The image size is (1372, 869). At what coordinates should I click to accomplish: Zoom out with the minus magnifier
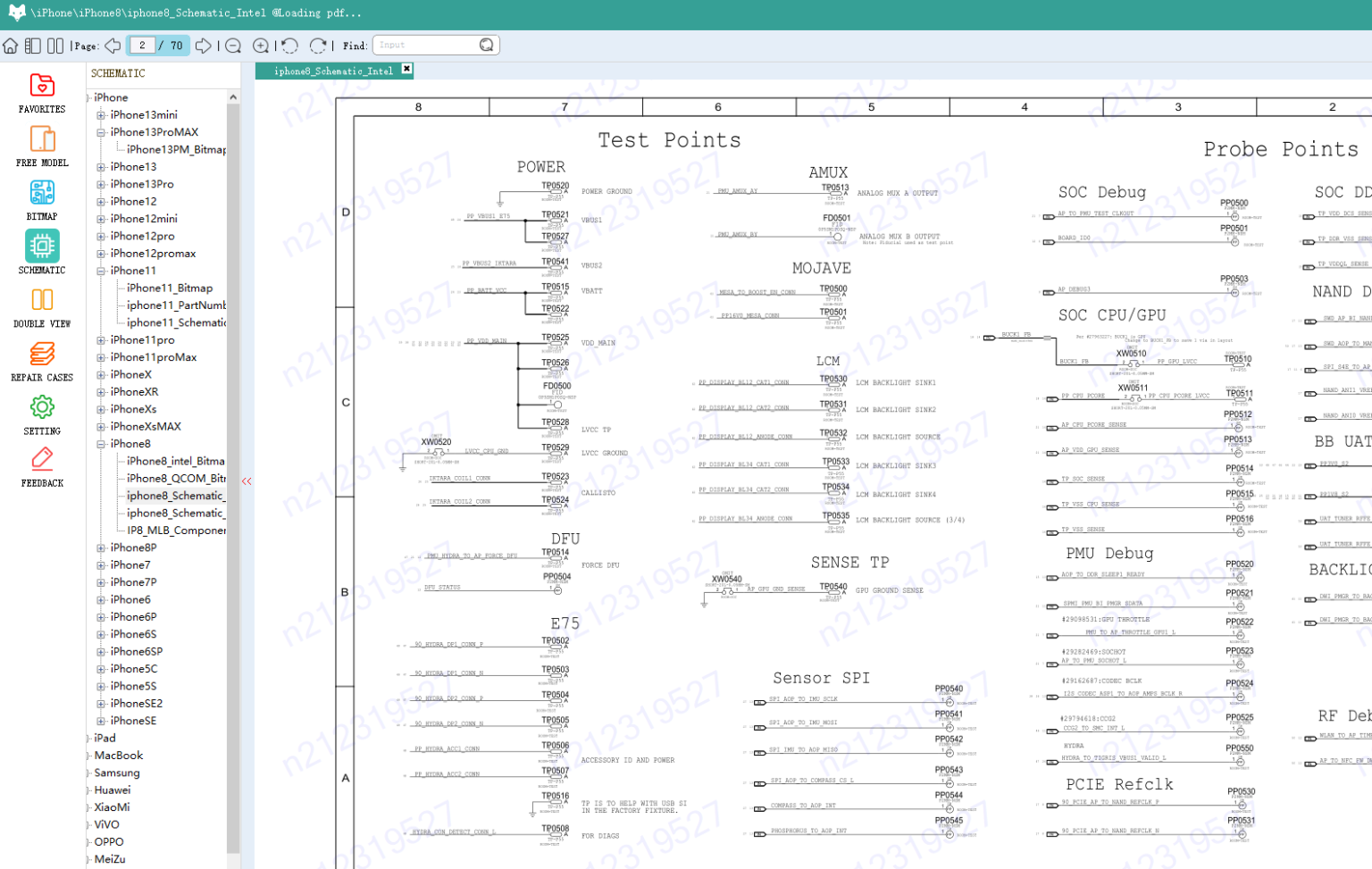tap(233, 46)
